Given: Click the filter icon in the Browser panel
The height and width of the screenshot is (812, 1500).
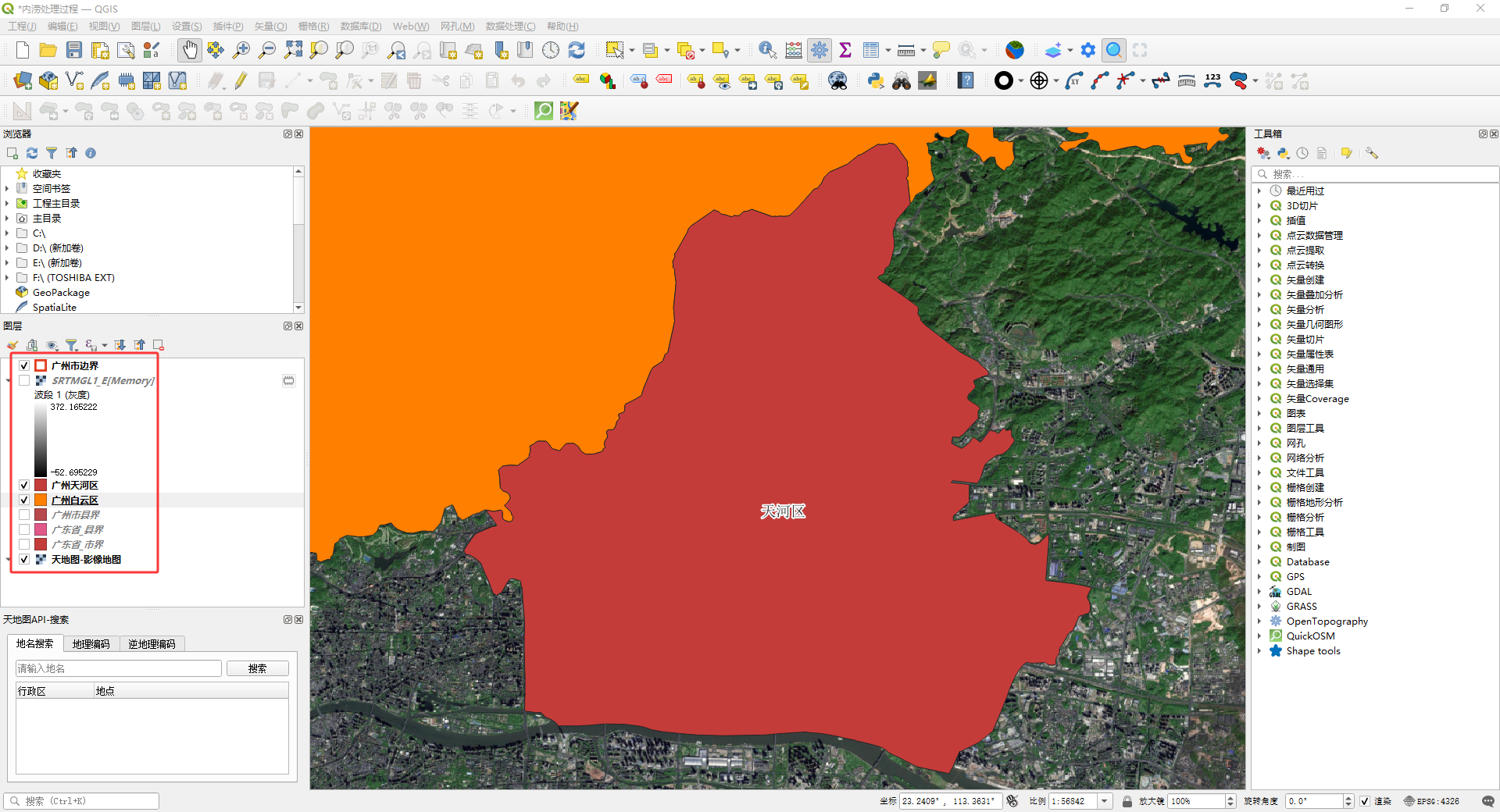Looking at the screenshot, I should pyautogui.click(x=52, y=153).
